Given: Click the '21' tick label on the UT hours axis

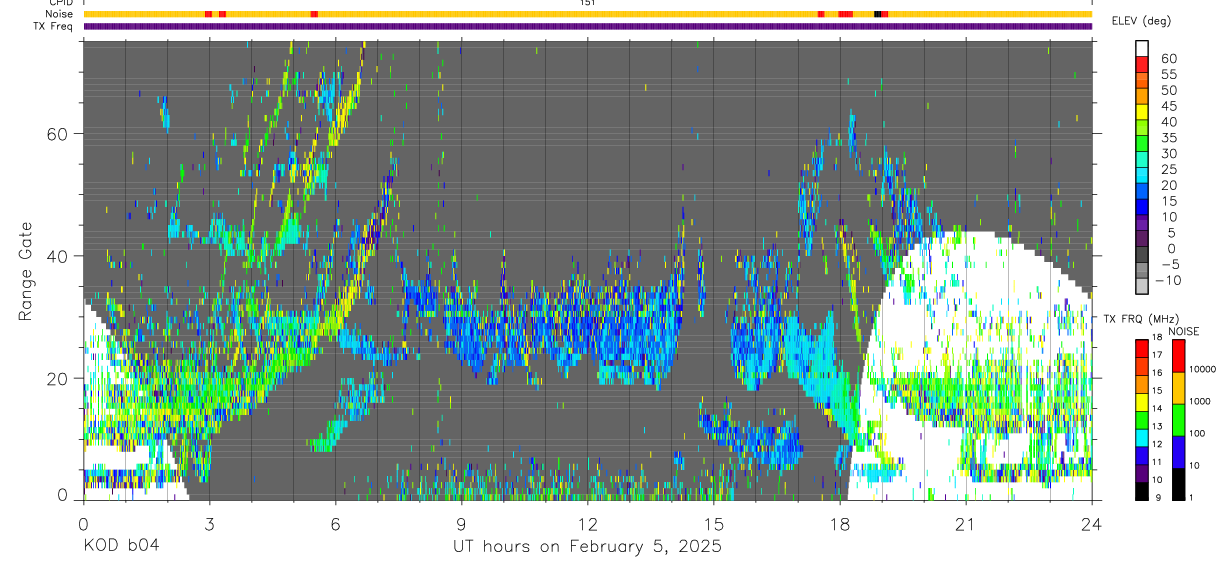Looking at the screenshot, I should coord(965,523).
